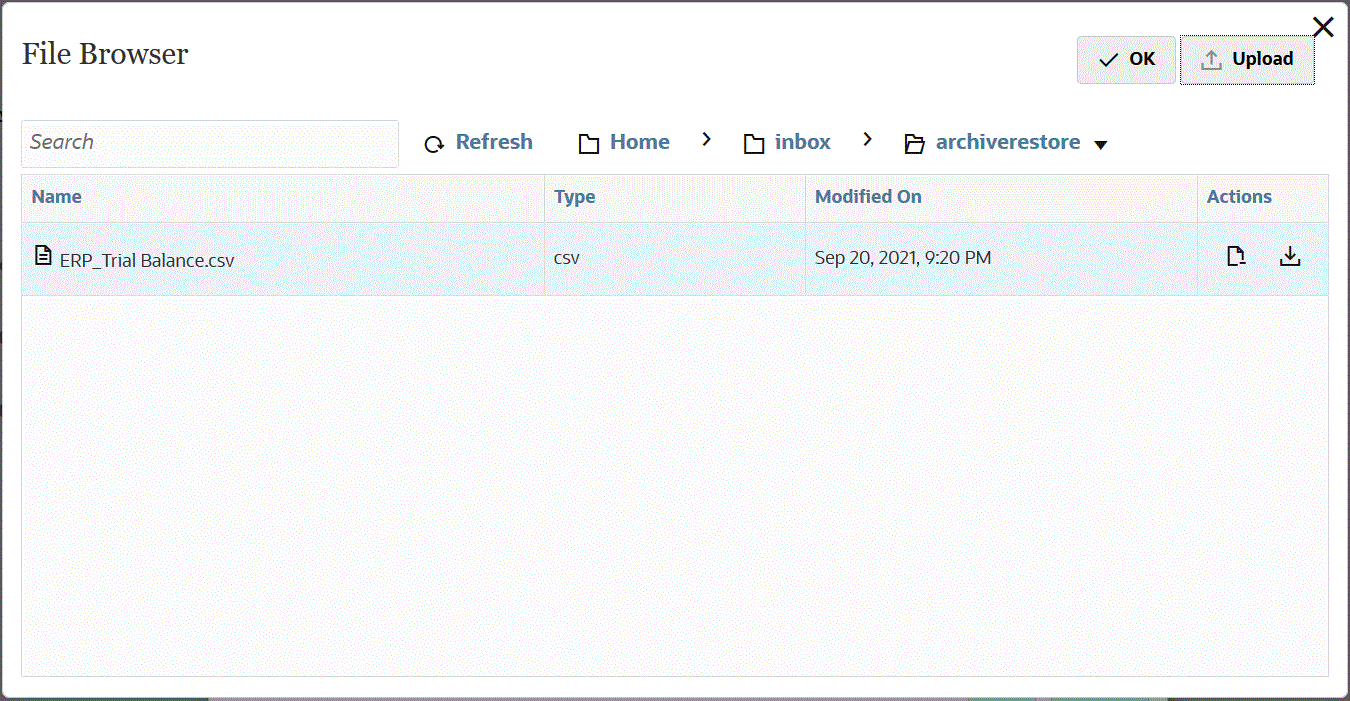Click the Home folder icon

point(589,144)
